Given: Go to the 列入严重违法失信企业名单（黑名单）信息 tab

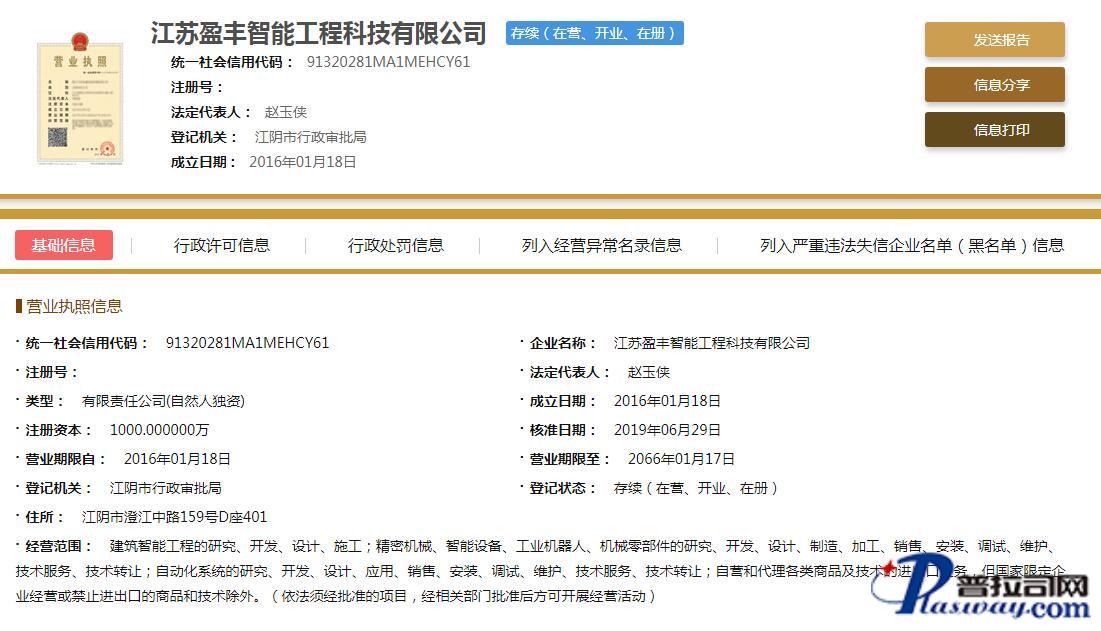Looking at the screenshot, I should point(911,245).
